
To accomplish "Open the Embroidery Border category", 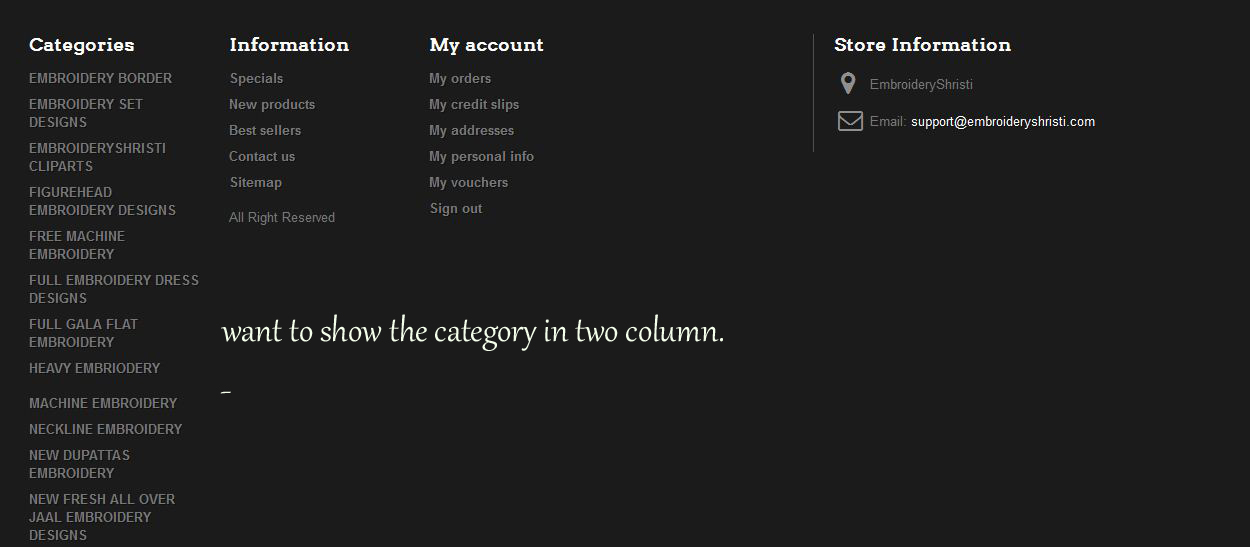I will (x=100, y=78).
